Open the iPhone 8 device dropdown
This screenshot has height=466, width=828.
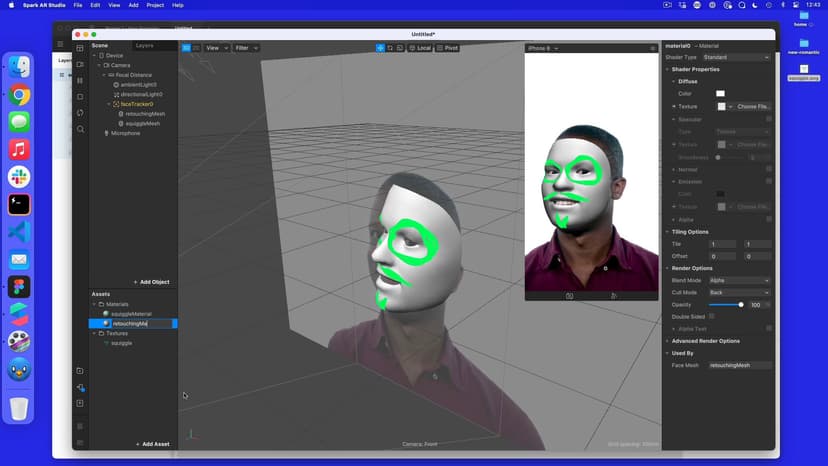pyautogui.click(x=543, y=48)
